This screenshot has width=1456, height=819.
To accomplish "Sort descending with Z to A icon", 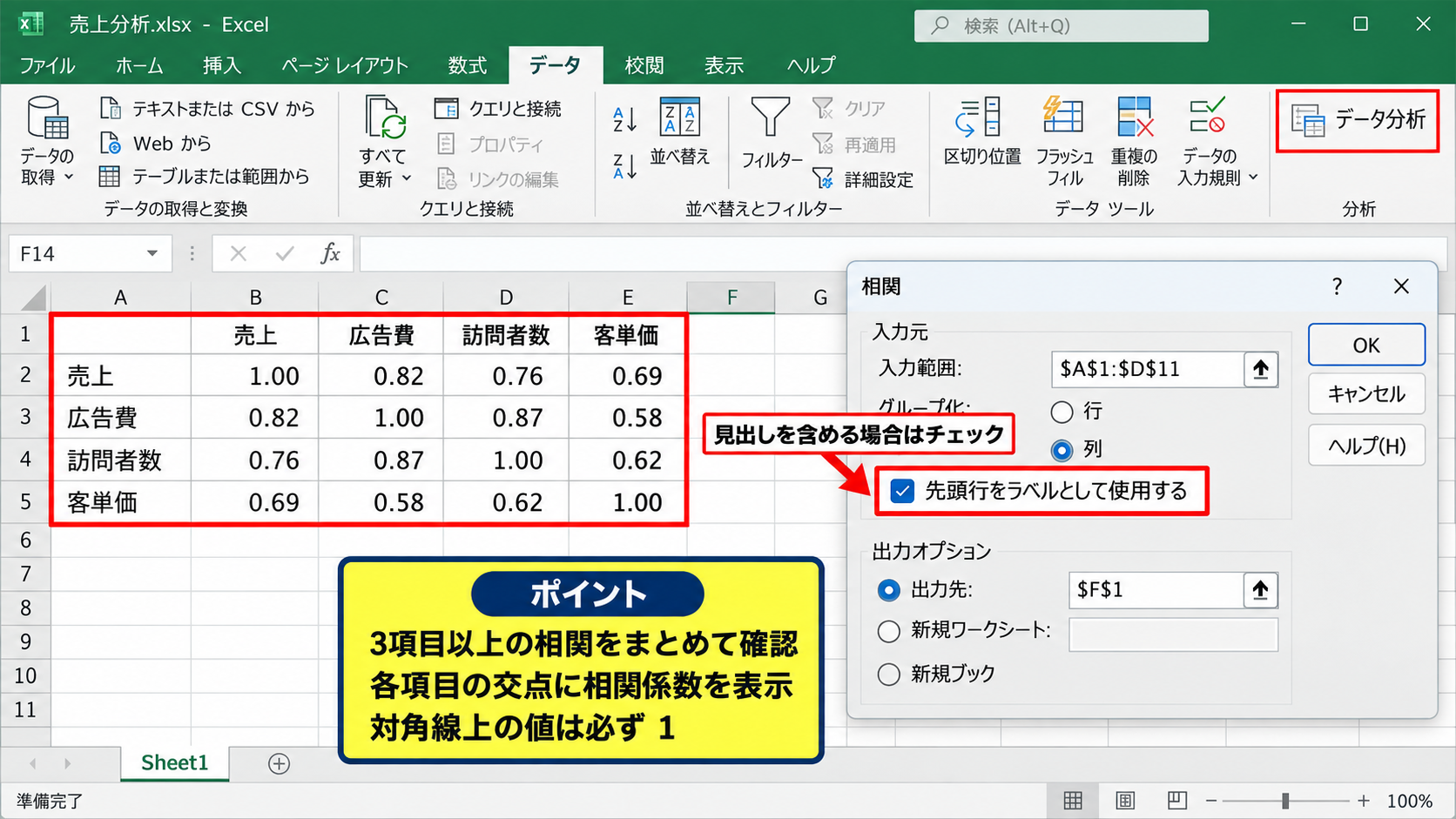I will click(625, 165).
